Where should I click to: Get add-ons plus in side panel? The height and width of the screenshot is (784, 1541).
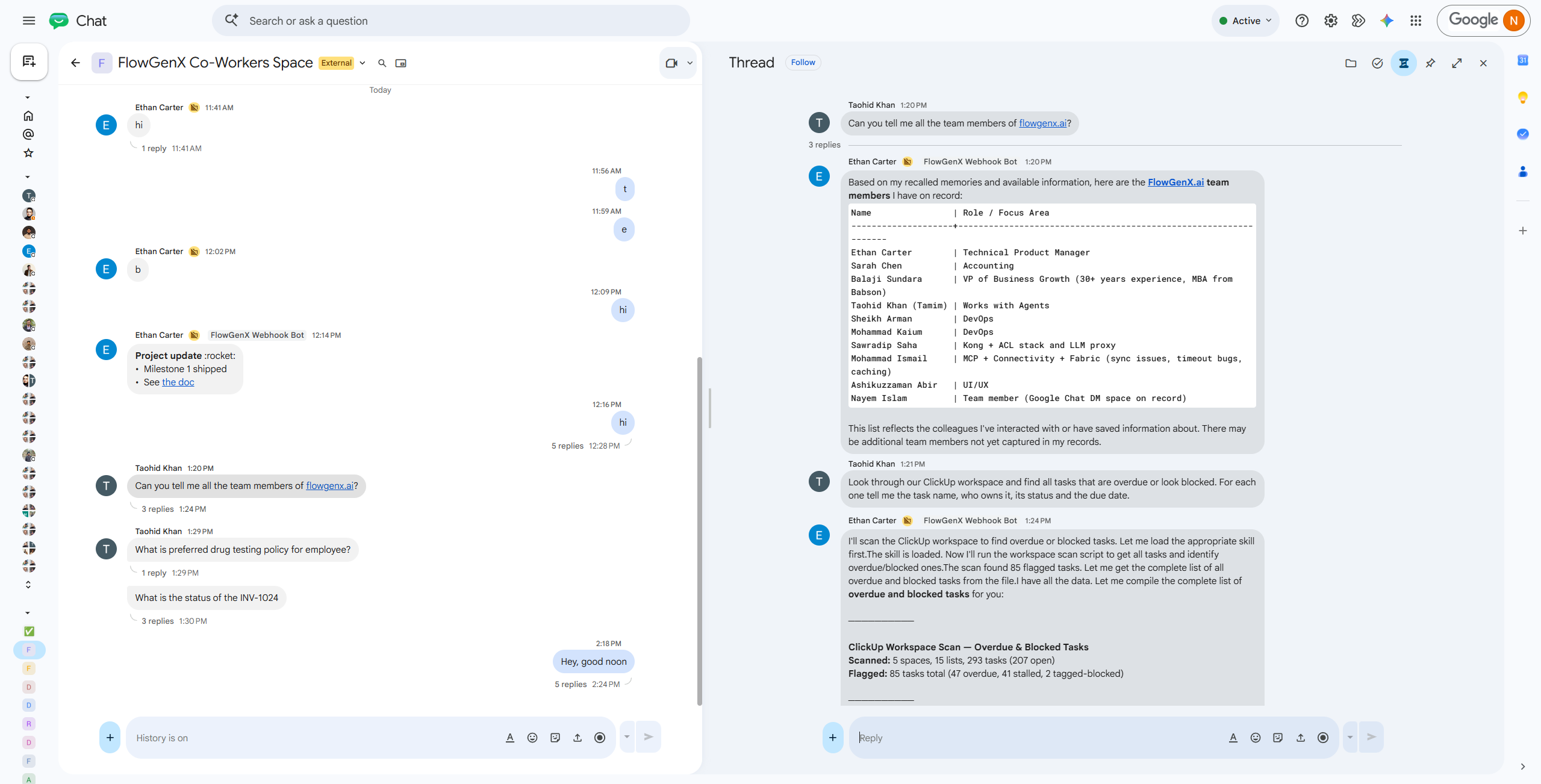point(1522,231)
